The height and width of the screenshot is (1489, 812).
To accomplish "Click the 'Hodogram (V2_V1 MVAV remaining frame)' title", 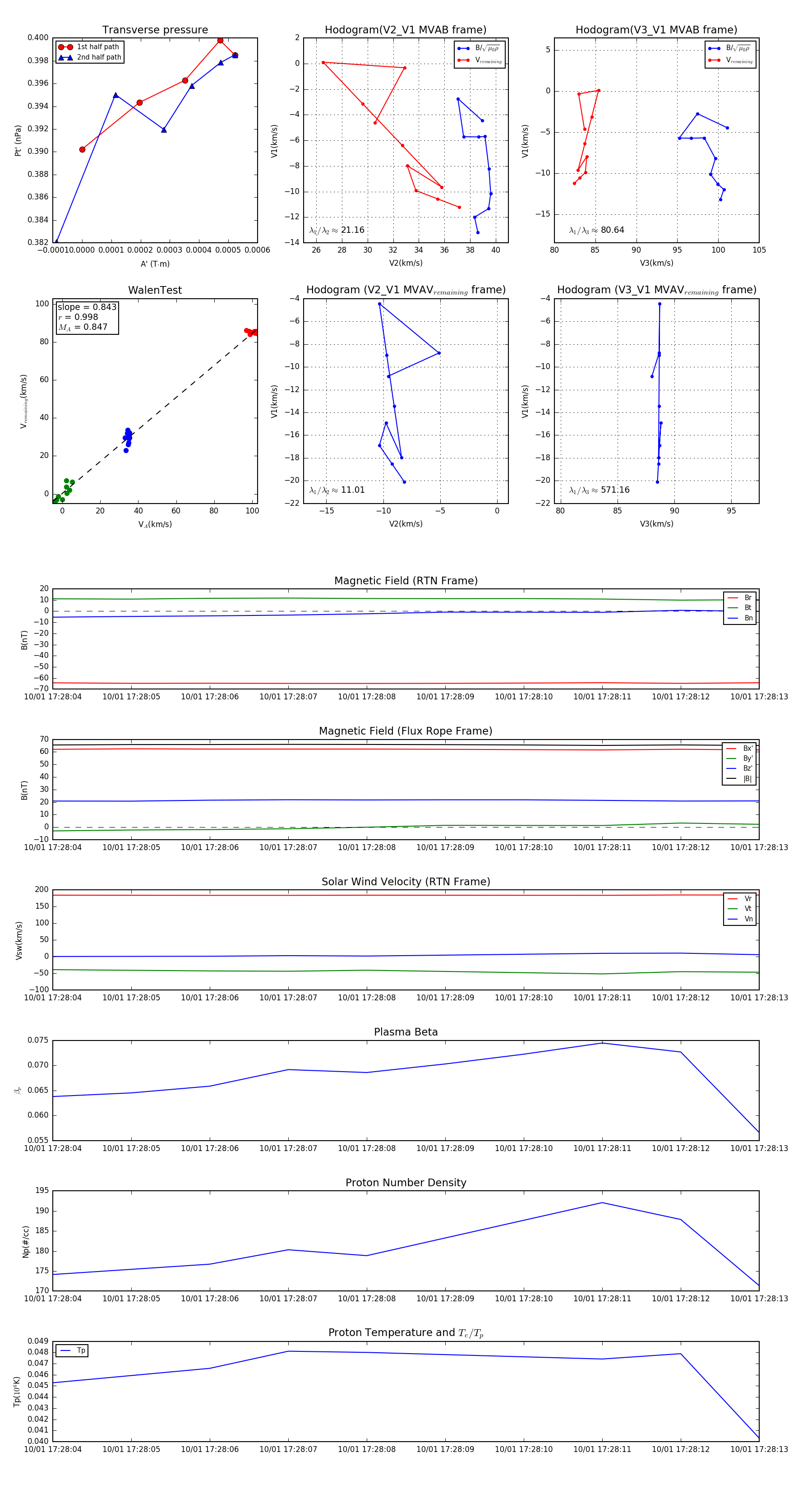I will [406, 290].
